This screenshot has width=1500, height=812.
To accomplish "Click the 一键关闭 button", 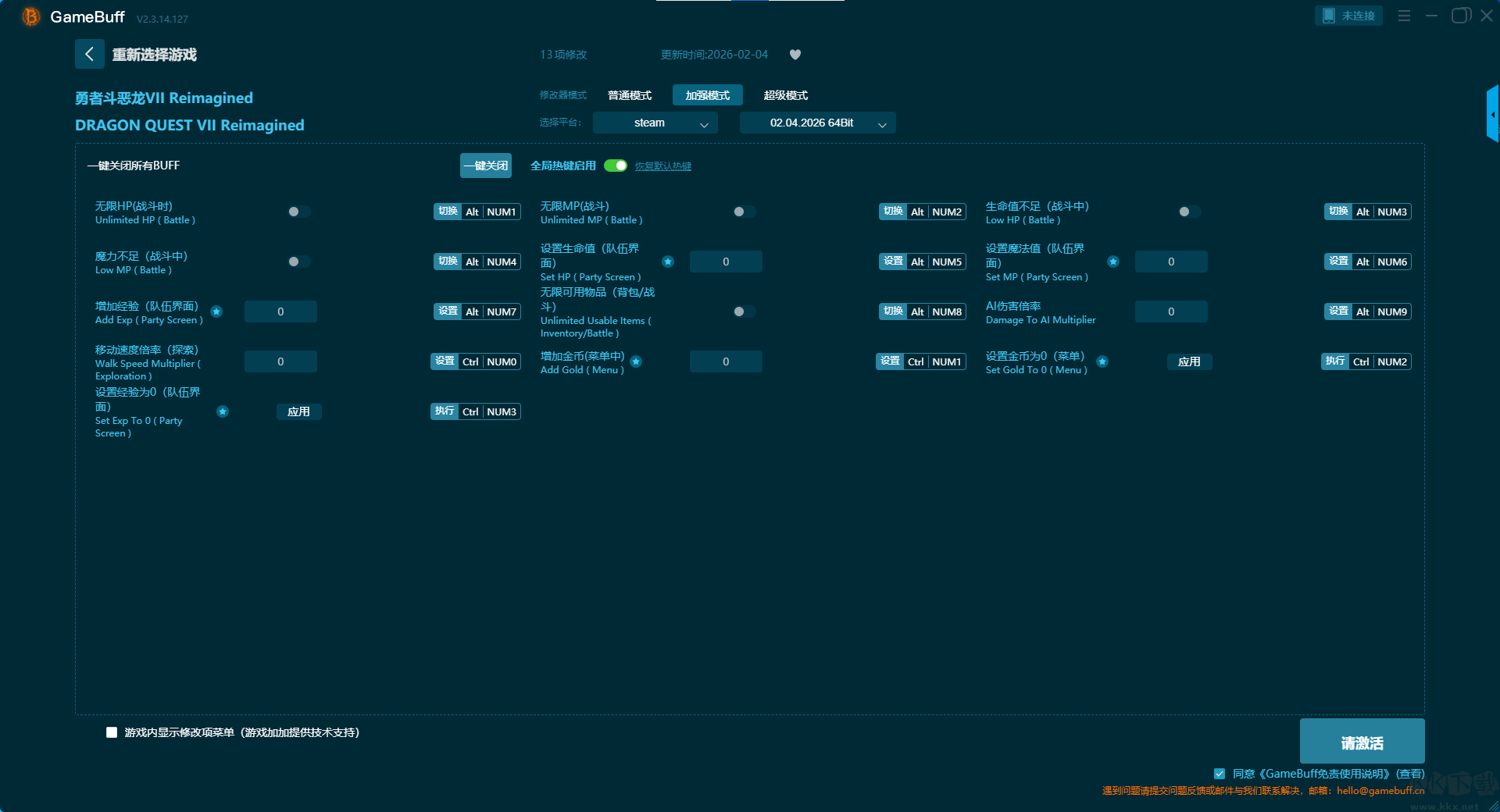I will point(485,166).
